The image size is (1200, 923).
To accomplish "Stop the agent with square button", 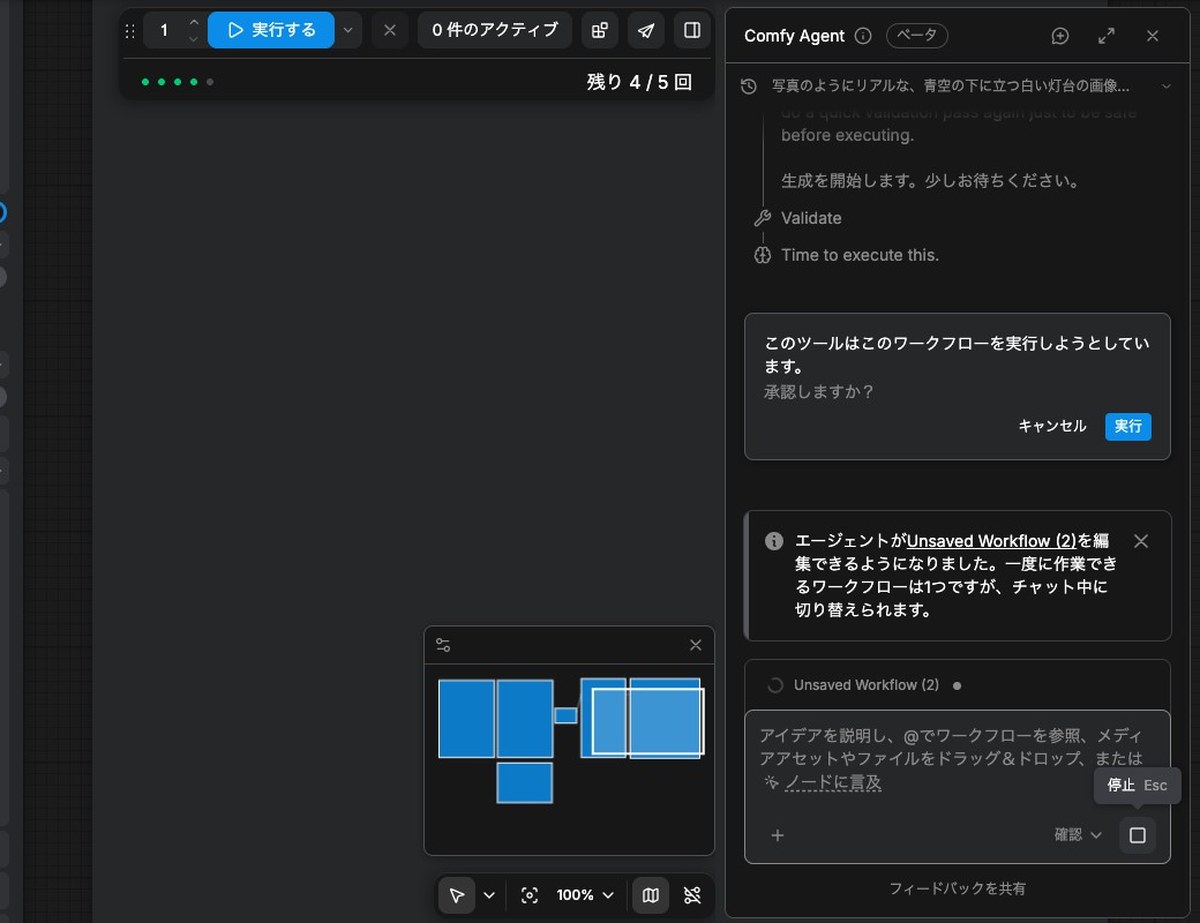I will [x=1137, y=835].
